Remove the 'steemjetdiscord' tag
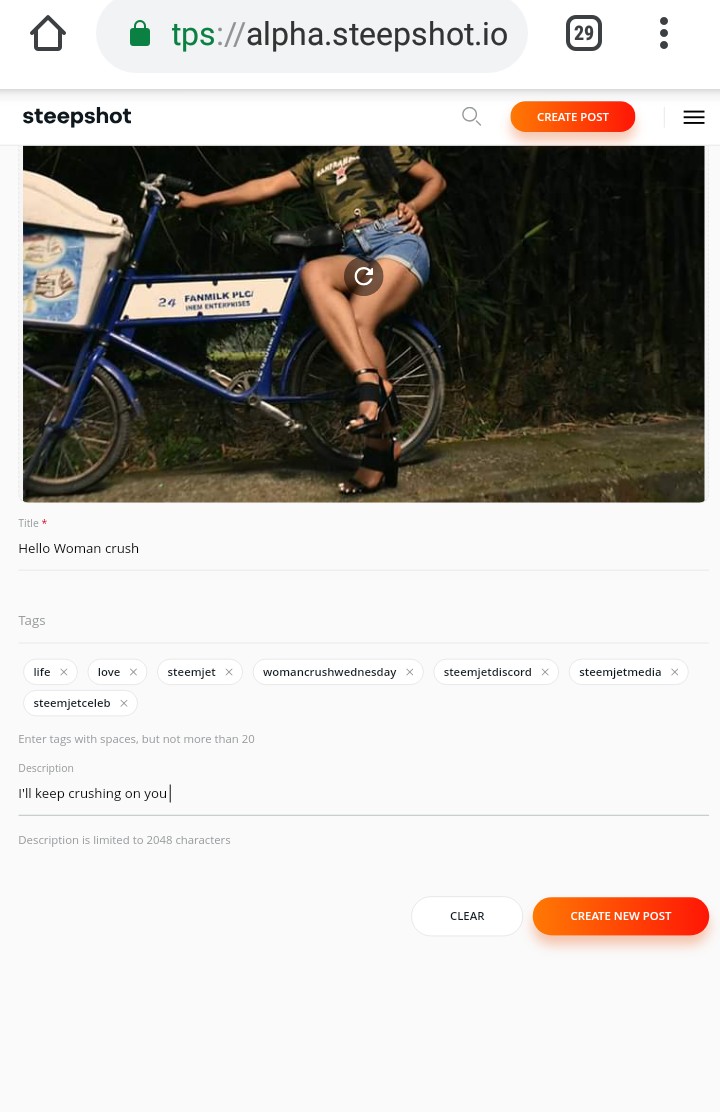The height and width of the screenshot is (1112, 720). click(545, 672)
